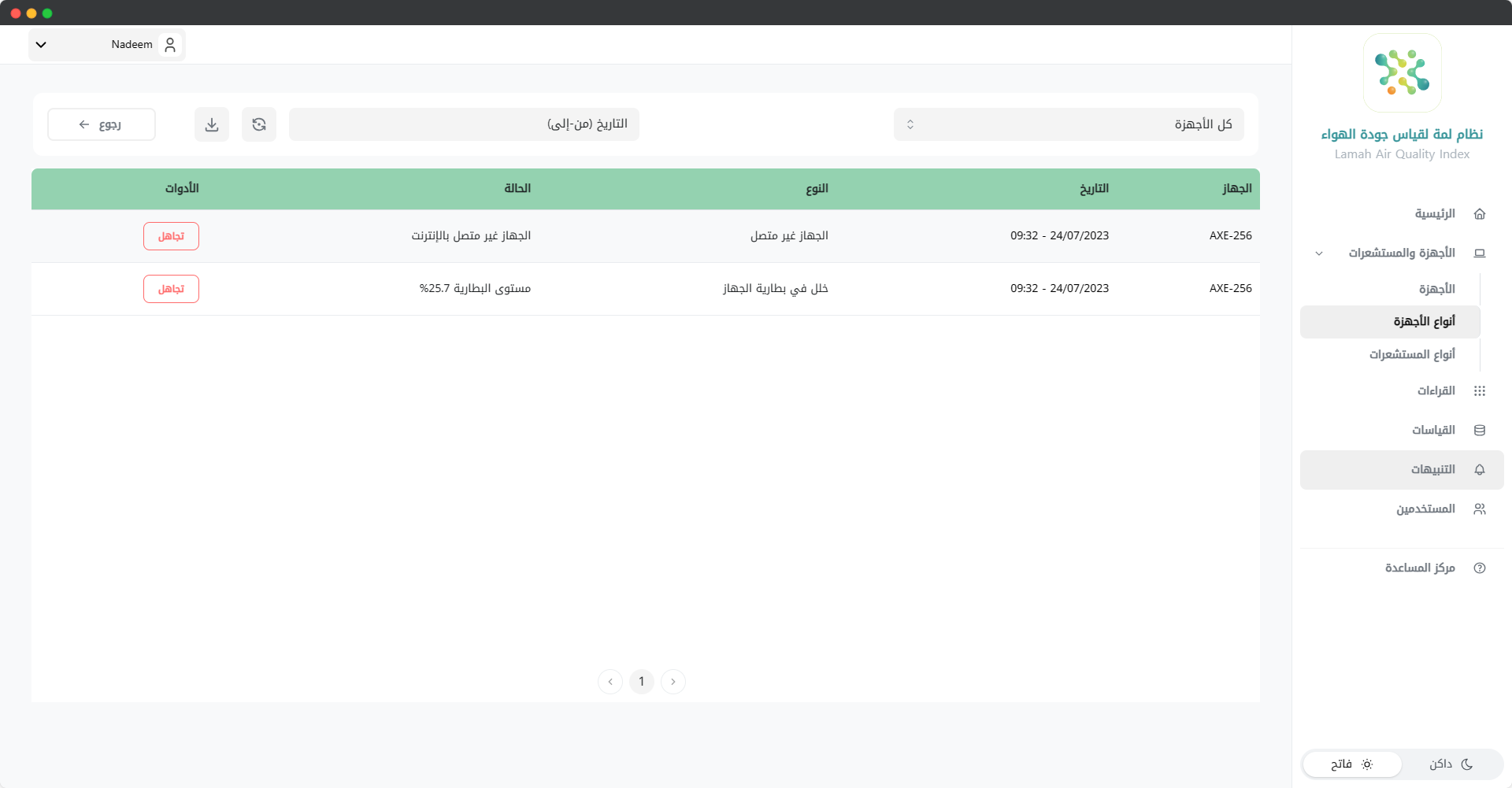Click the refresh icon button
Image resolution: width=1512 pixels, height=788 pixels.
coord(259,124)
